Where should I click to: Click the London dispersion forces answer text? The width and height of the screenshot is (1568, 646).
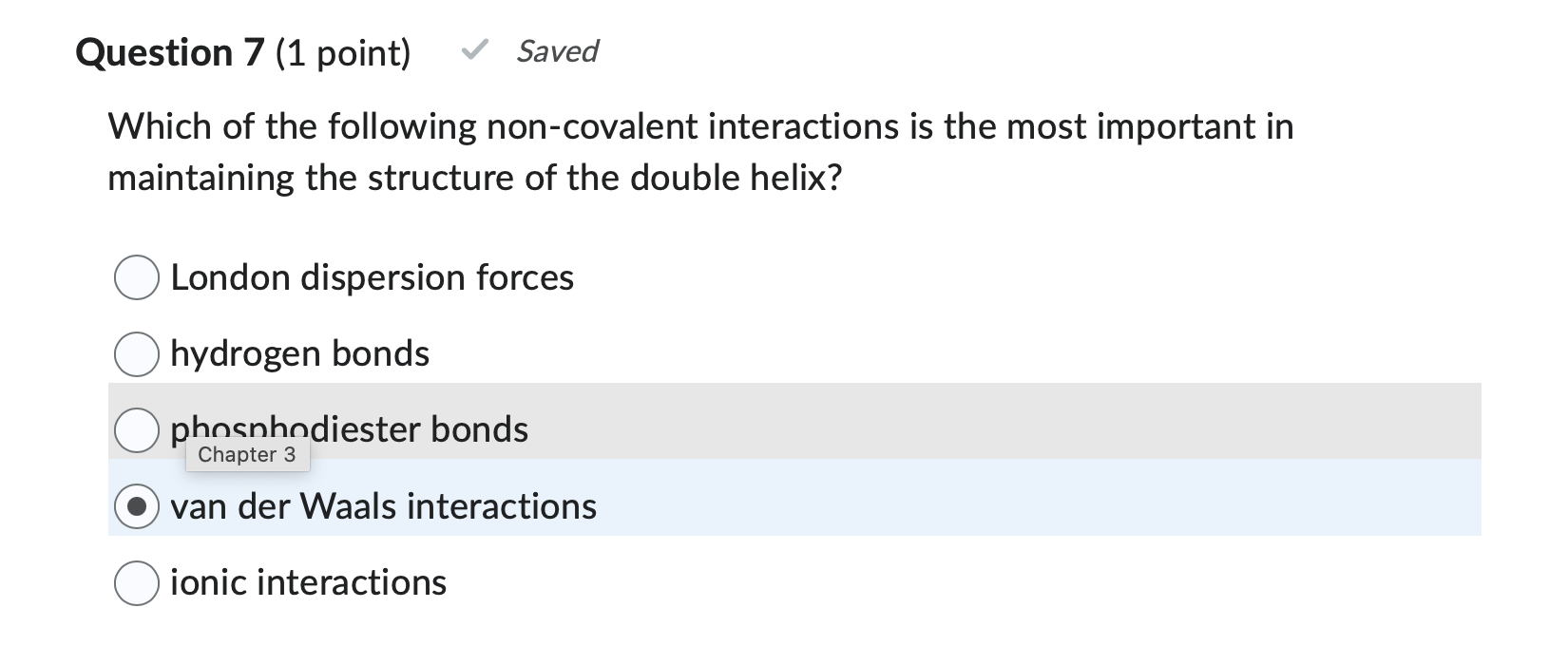click(x=372, y=278)
